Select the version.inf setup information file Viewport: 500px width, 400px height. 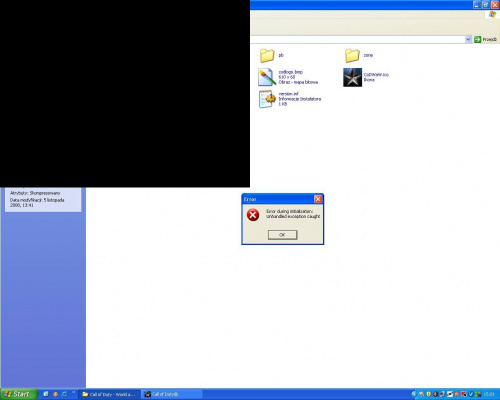click(290, 99)
